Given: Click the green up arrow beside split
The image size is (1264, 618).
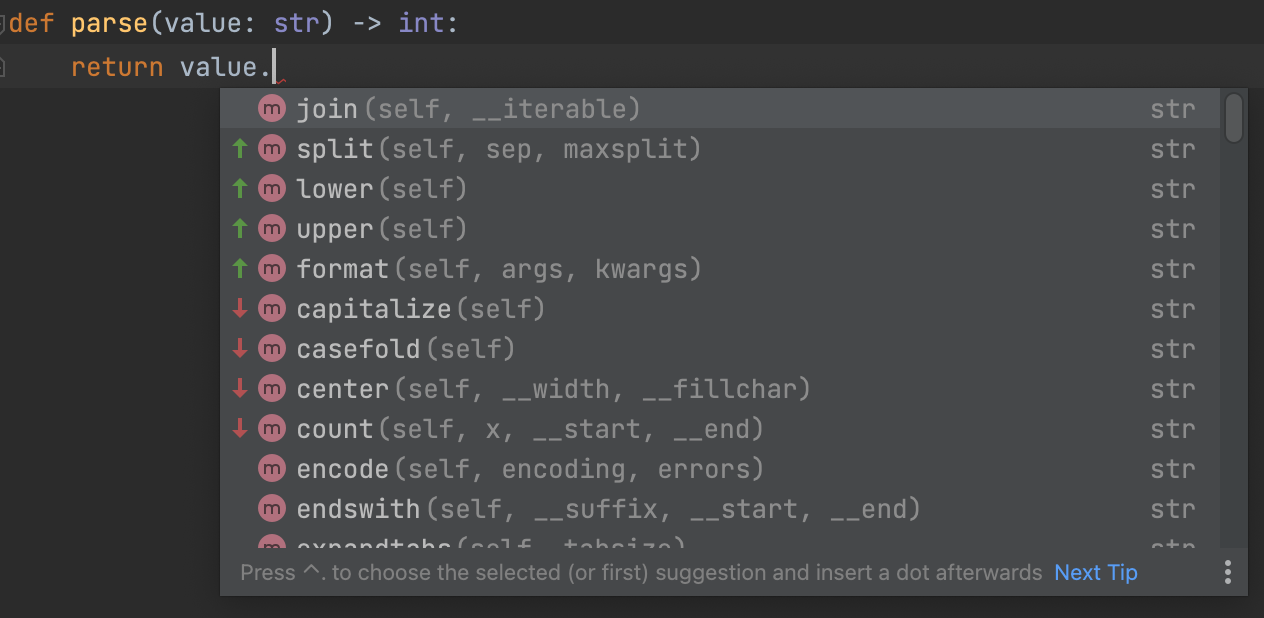Looking at the screenshot, I should coord(239,149).
